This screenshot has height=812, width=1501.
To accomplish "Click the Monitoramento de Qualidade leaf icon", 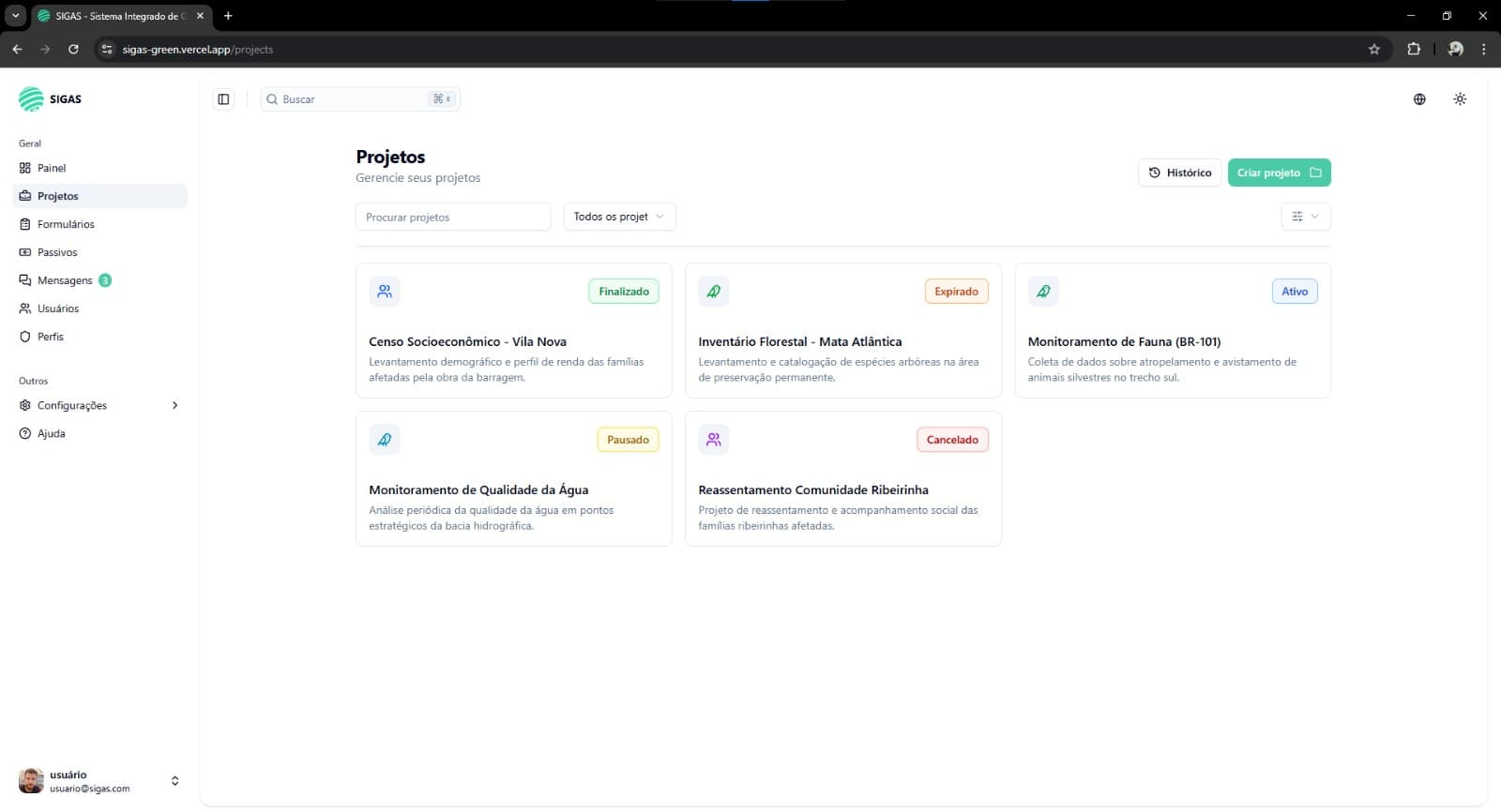I will (385, 440).
